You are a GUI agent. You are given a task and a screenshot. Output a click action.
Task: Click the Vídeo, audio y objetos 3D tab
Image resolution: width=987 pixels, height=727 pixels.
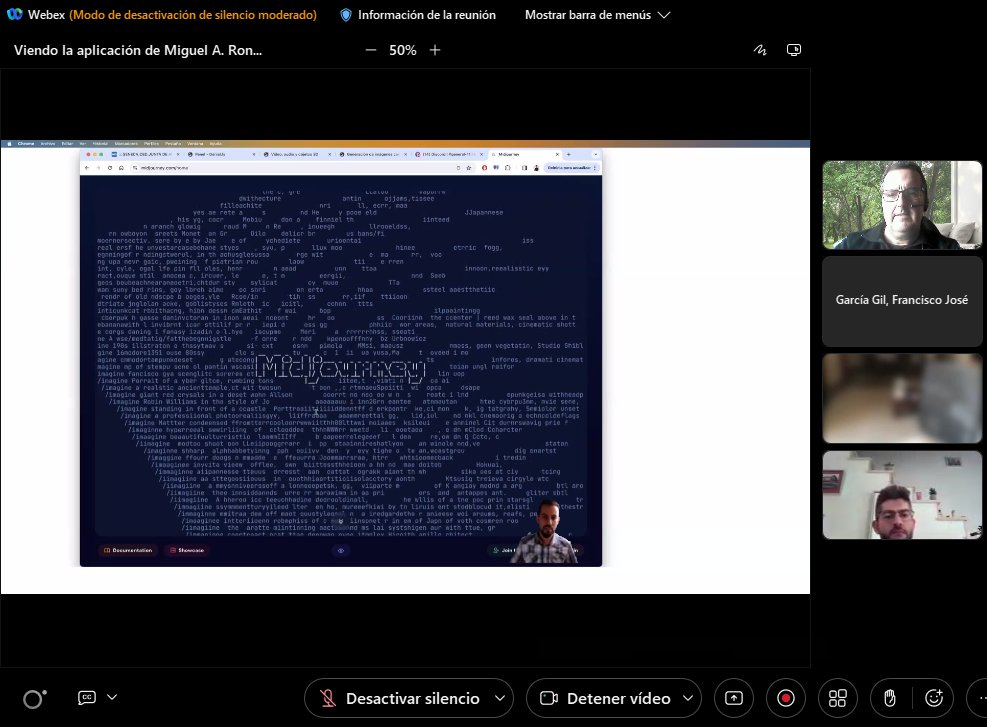point(296,154)
